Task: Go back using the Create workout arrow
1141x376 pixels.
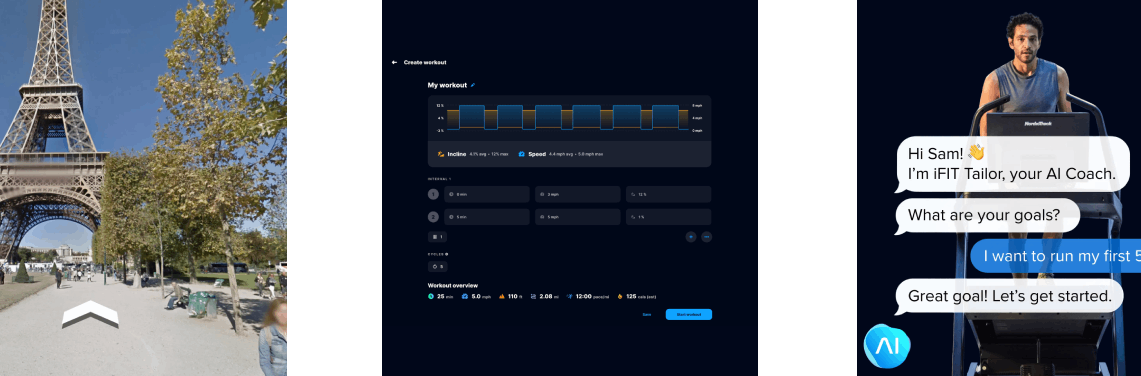Action: tap(394, 63)
